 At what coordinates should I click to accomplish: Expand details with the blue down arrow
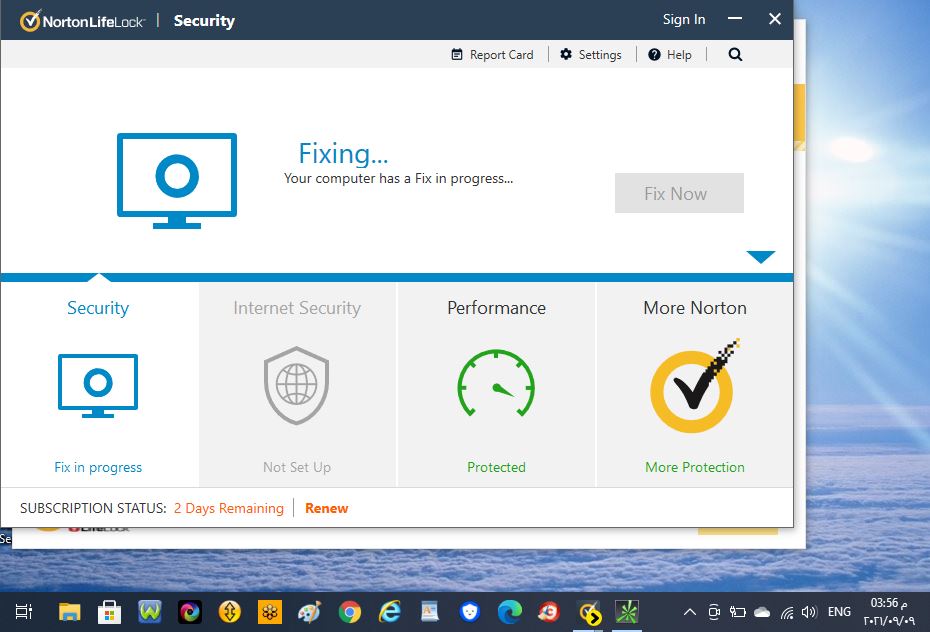761,256
